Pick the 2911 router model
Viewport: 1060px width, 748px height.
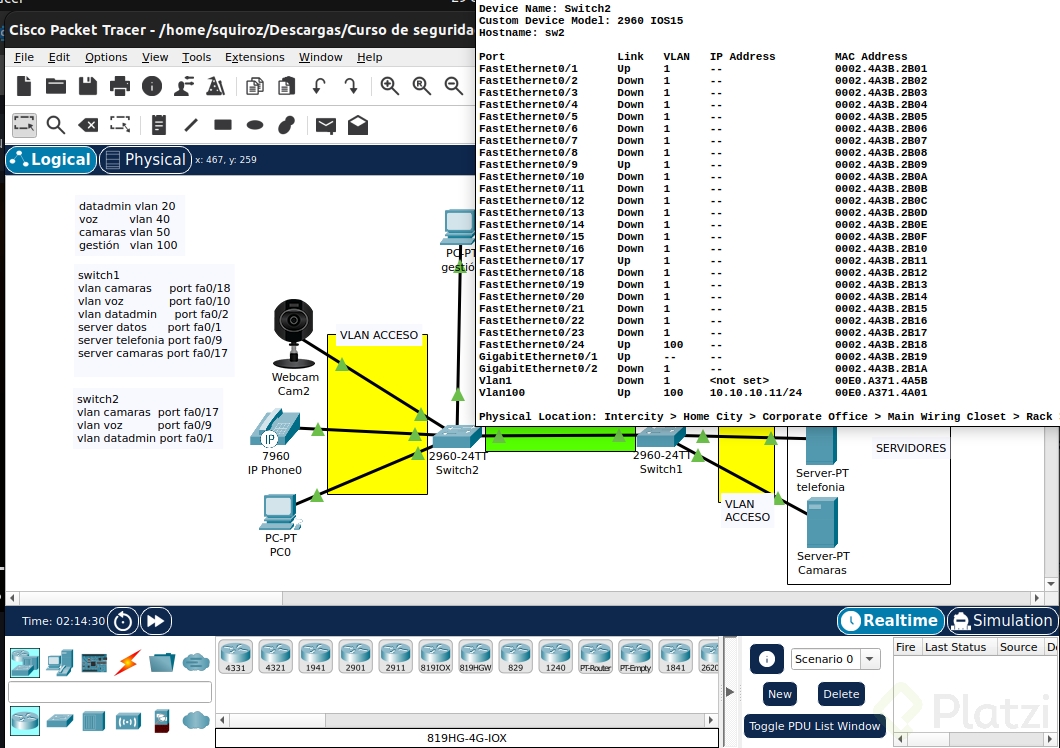click(395, 657)
